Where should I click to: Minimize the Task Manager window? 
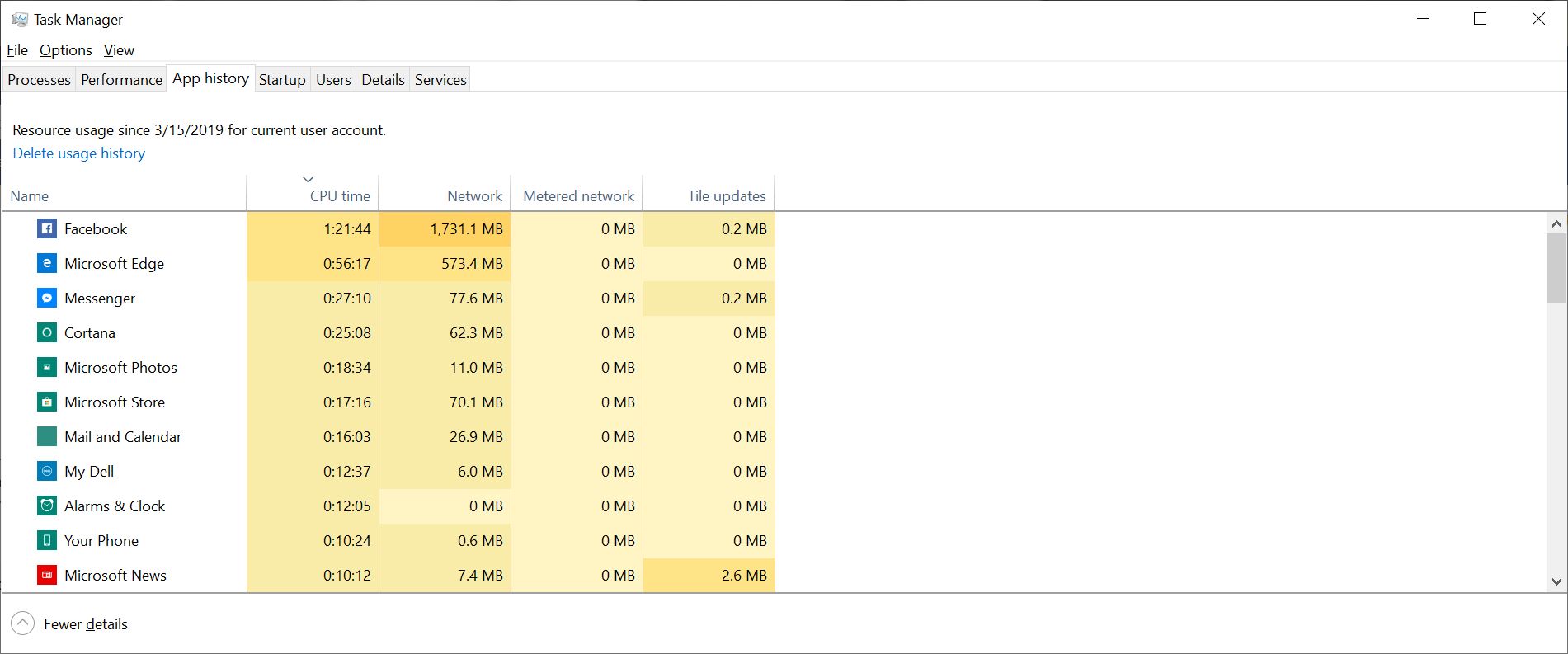pos(1423,19)
